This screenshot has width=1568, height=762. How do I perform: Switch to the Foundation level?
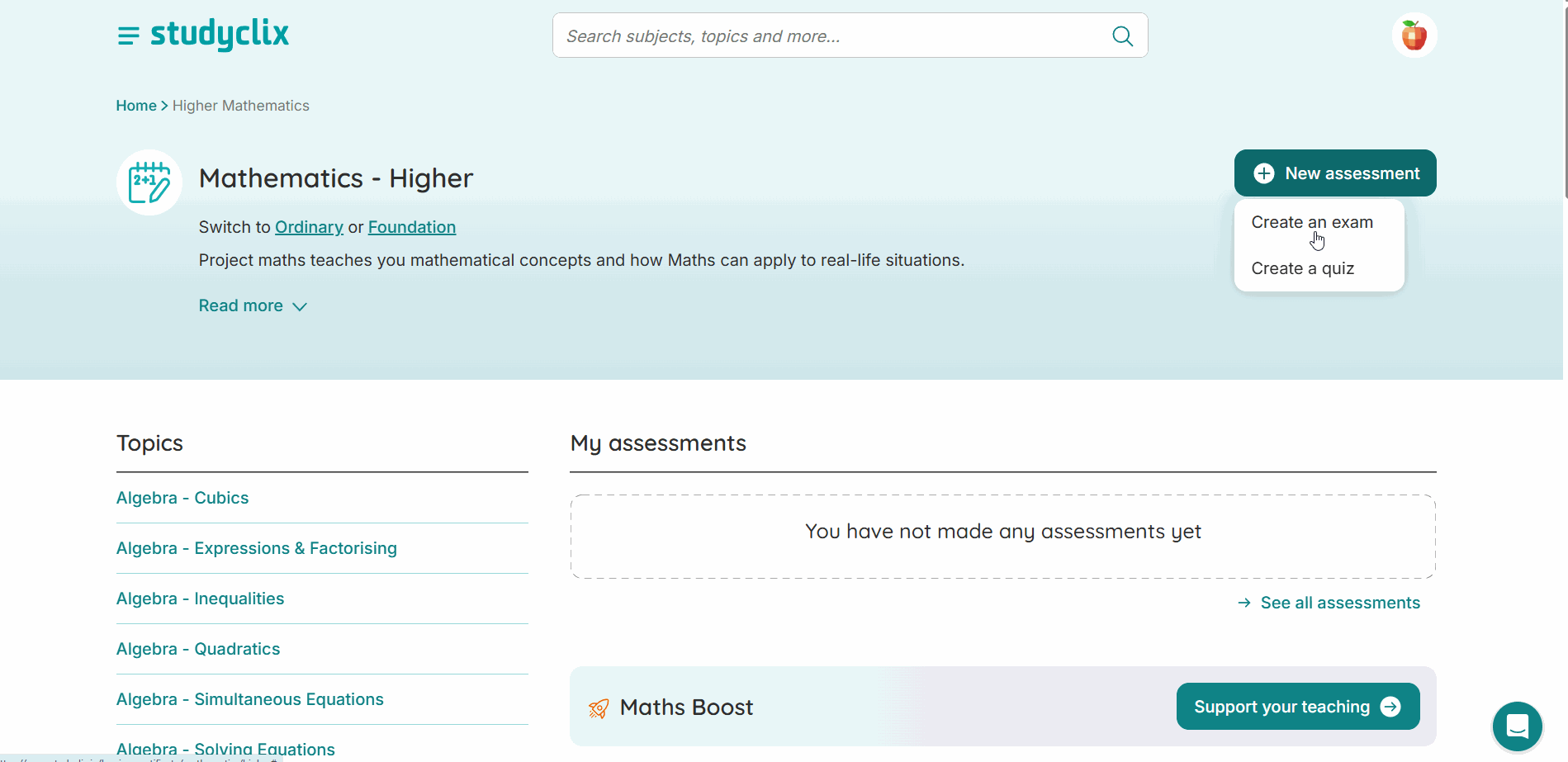click(x=411, y=227)
